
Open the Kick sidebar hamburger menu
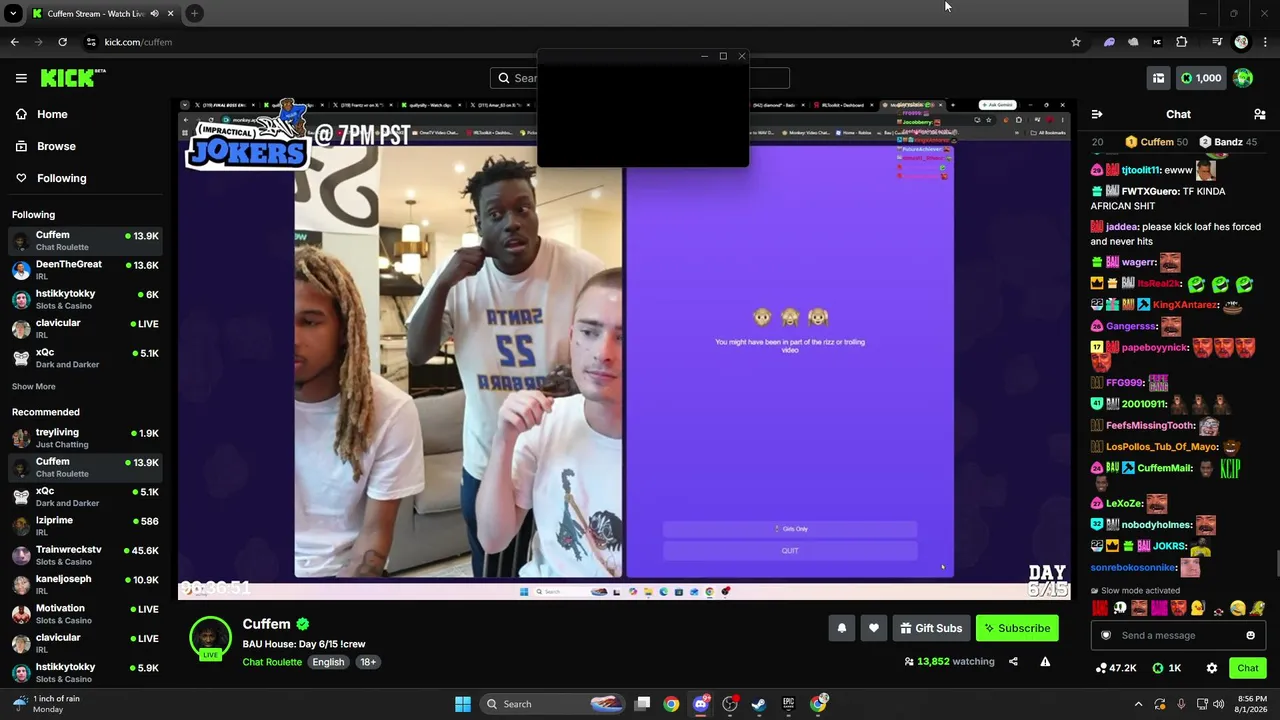tap(21, 78)
